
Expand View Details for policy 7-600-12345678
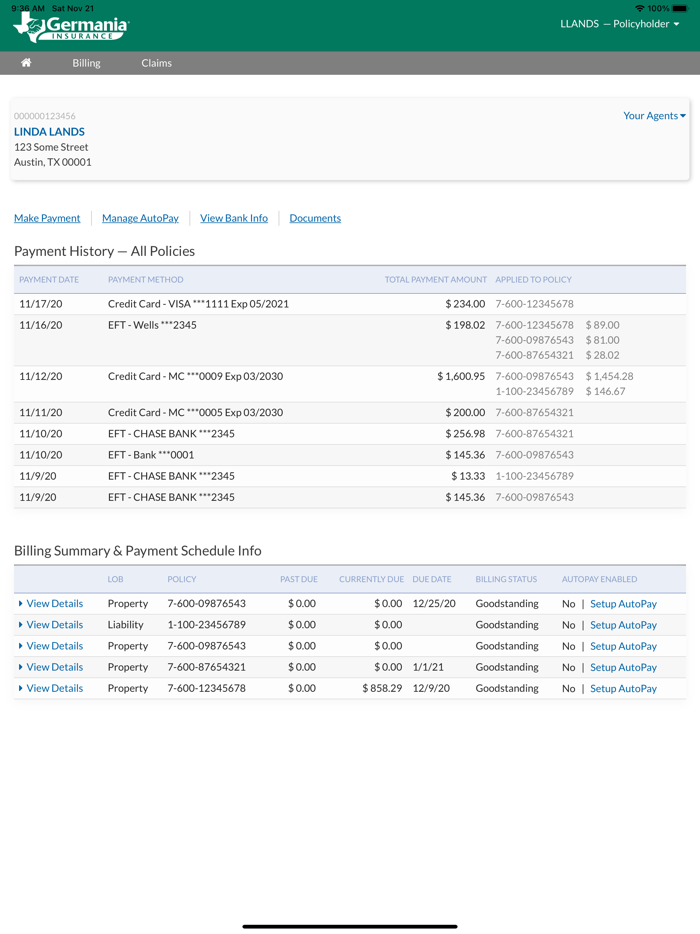pos(54,688)
